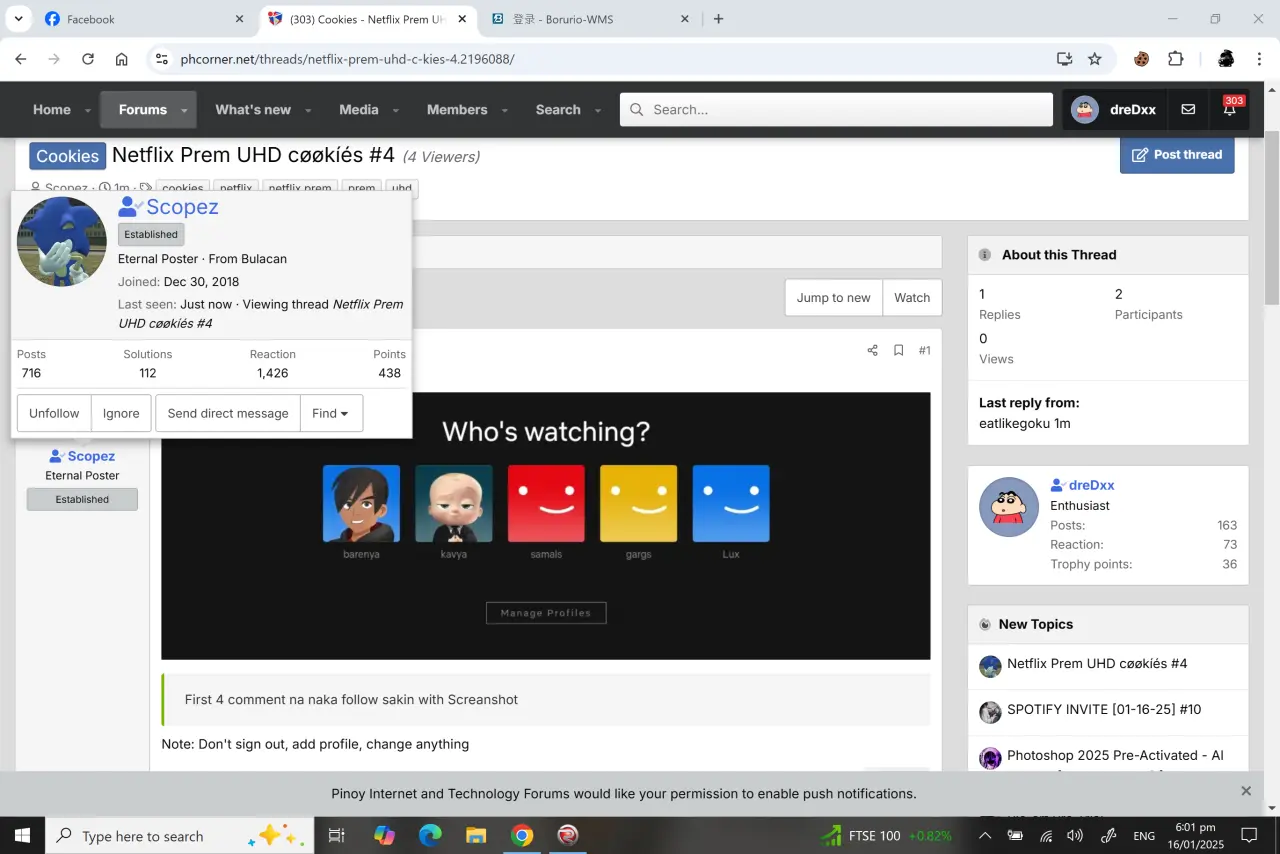Expand the What's new dropdown arrow

[x=308, y=110]
